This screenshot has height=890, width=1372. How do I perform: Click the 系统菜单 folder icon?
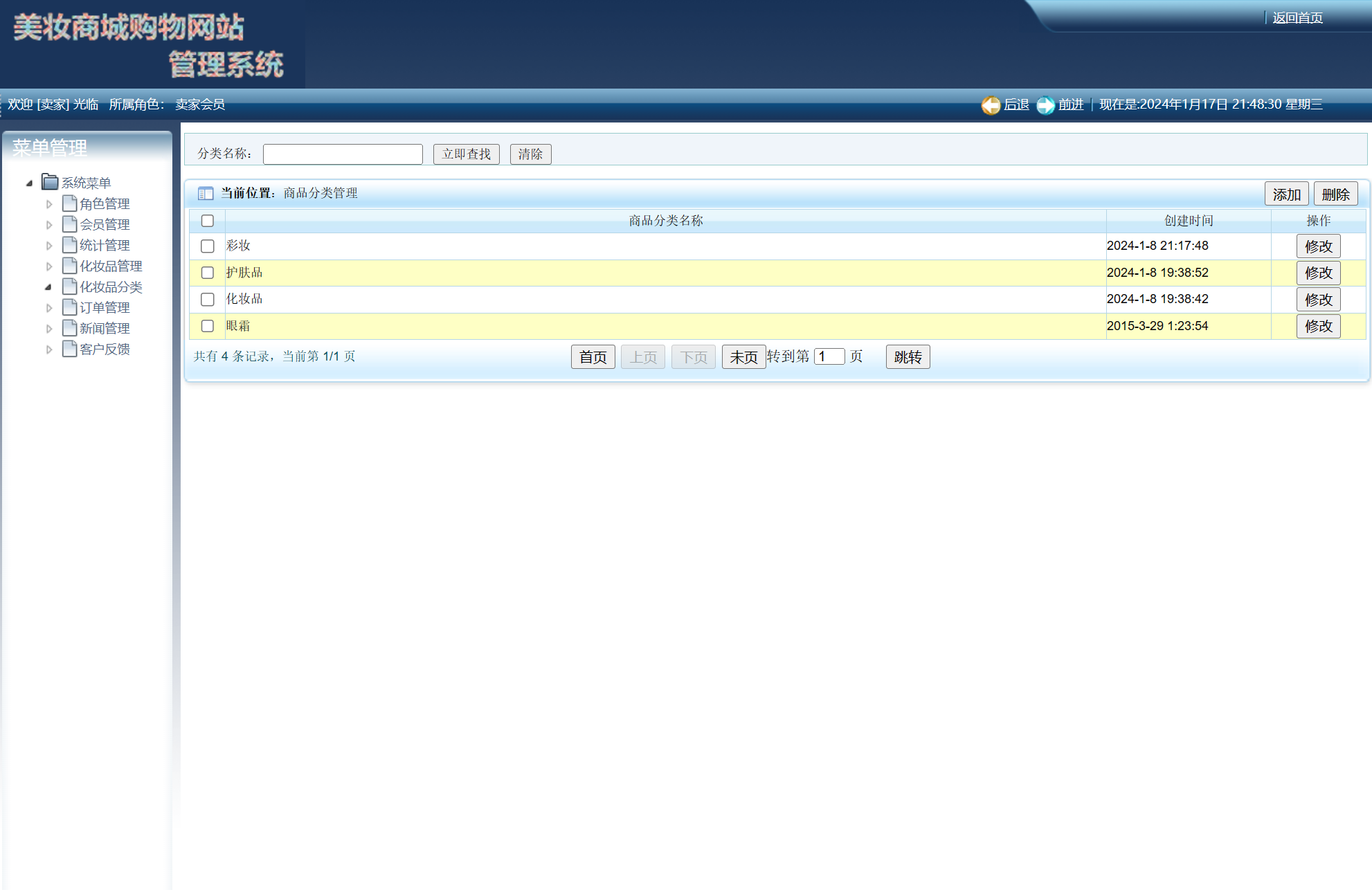pos(50,182)
